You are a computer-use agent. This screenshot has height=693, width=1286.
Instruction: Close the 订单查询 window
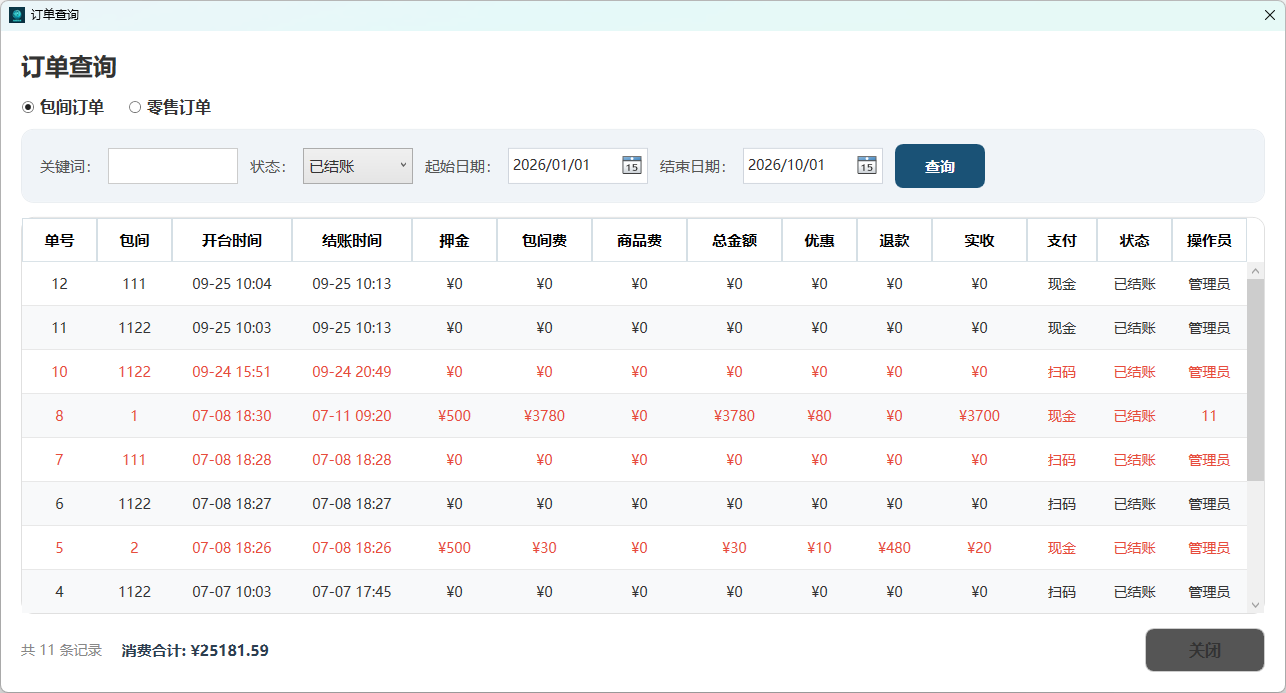[x=1270, y=15]
